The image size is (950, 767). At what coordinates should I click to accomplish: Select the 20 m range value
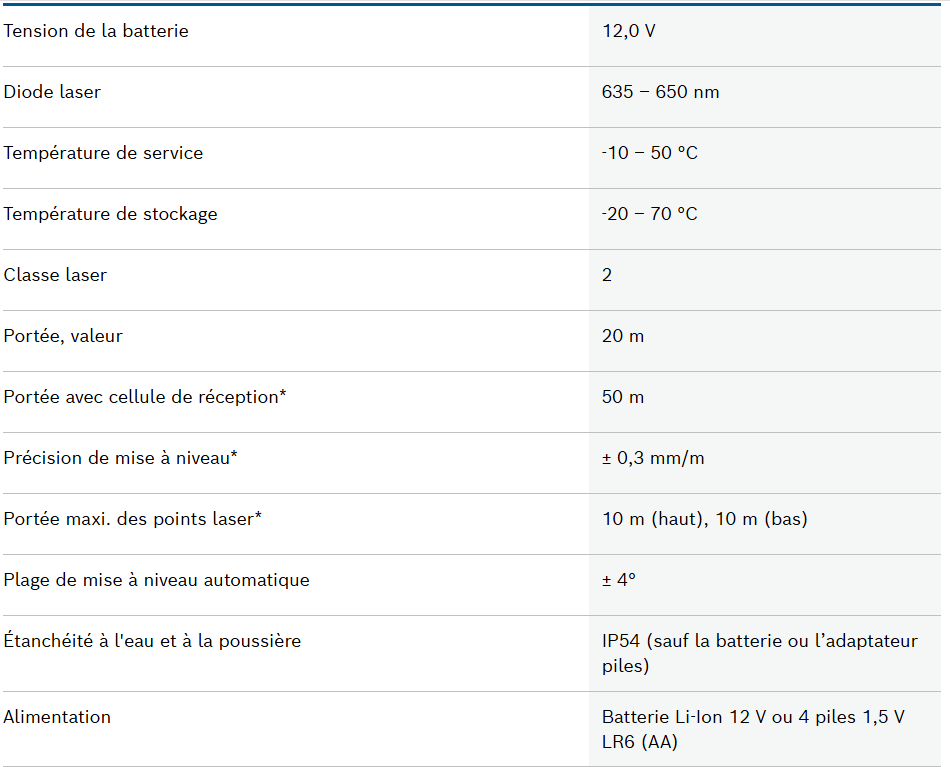coord(623,336)
